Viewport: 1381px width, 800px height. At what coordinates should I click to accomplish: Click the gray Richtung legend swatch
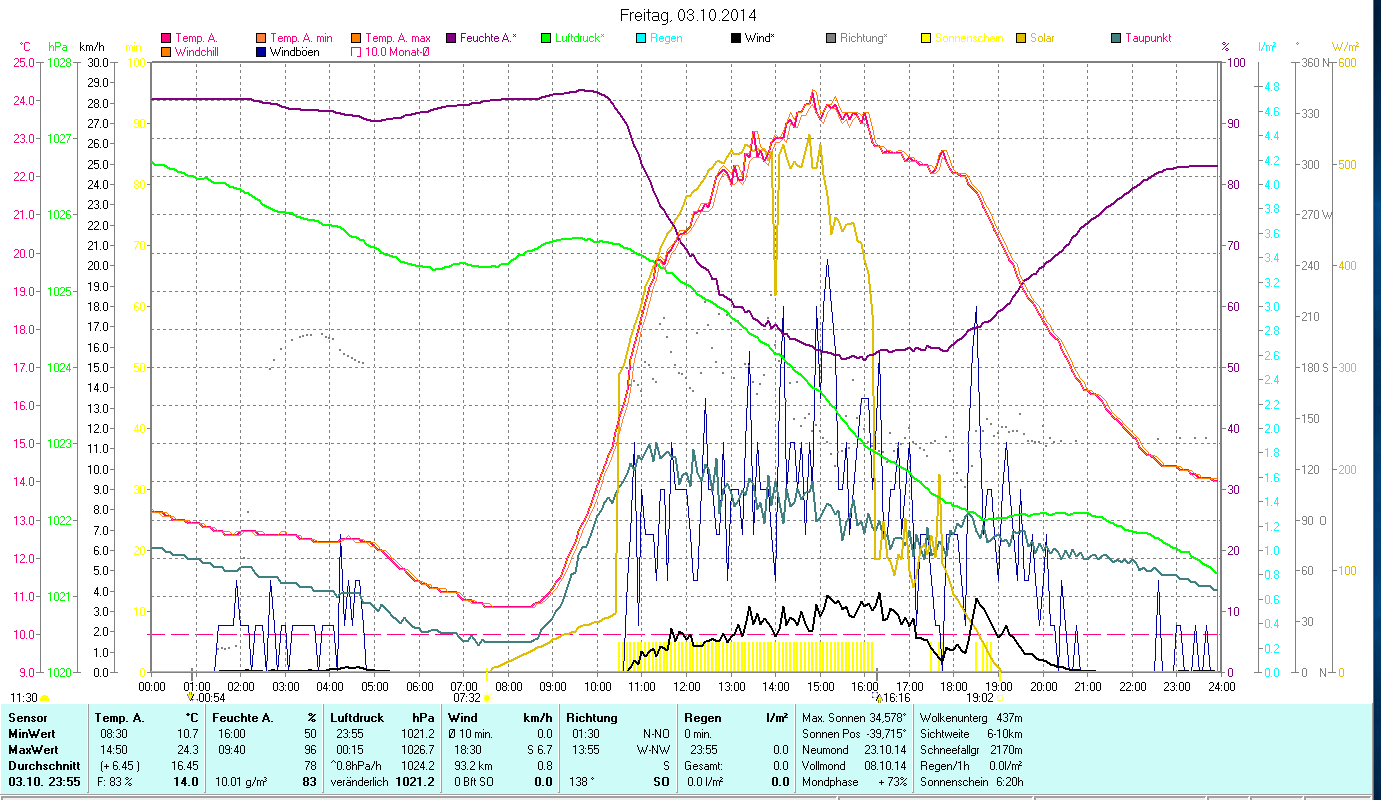click(831, 39)
